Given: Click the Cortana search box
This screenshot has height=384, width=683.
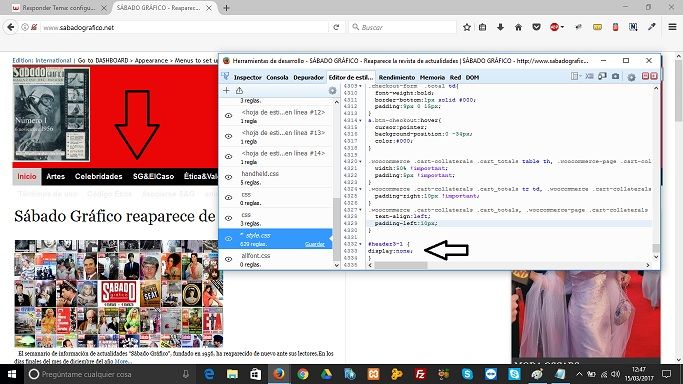Looking at the screenshot, I should [x=110, y=374].
